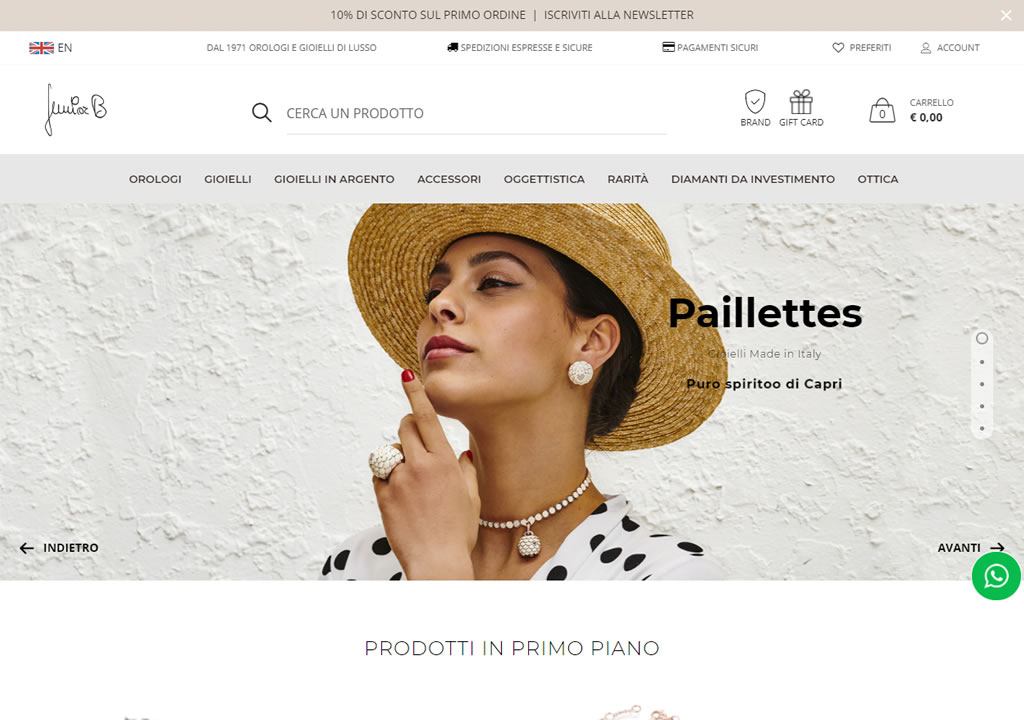Go to previous slide with Indietro
The width and height of the screenshot is (1024, 720).
coord(59,548)
